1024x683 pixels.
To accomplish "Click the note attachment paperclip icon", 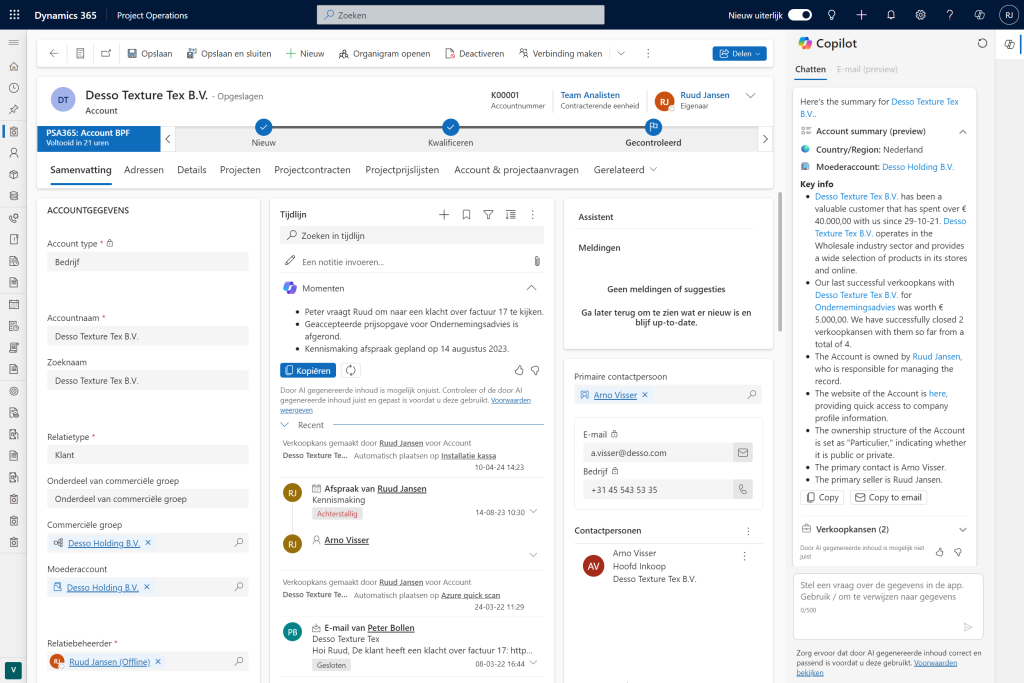I will pos(537,261).
